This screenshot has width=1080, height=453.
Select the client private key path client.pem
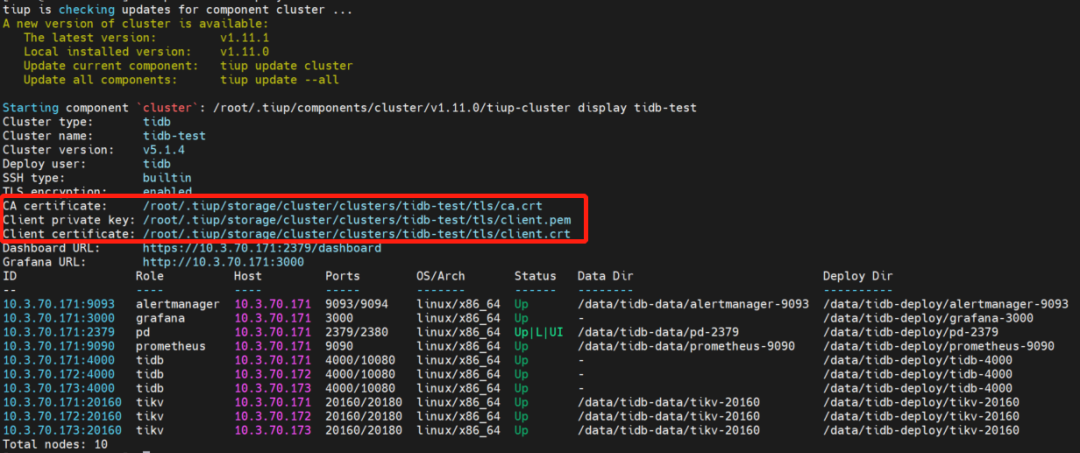point(356,220)
